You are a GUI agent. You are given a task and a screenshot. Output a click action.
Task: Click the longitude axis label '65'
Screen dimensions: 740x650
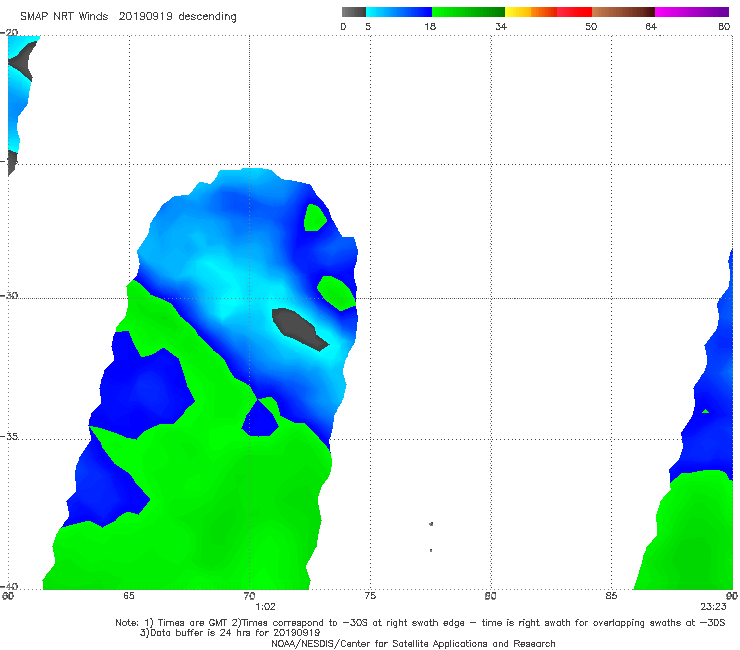click(x=129, y=596)
